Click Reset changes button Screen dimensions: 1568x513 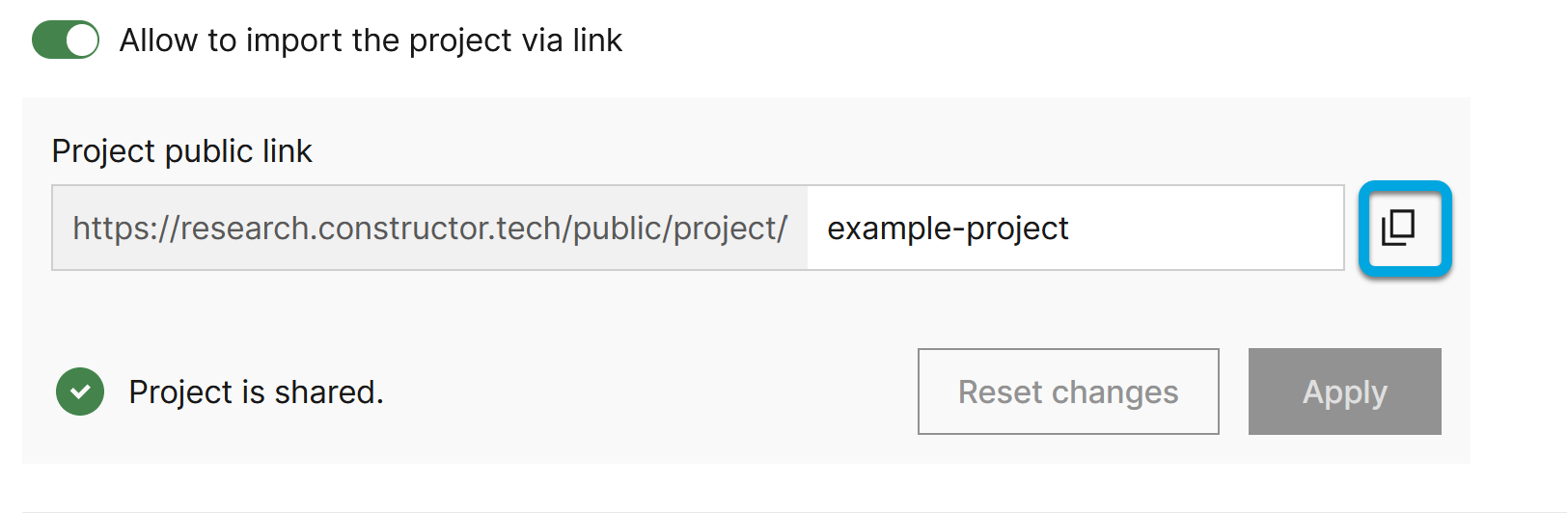(x=1067, y=391)
